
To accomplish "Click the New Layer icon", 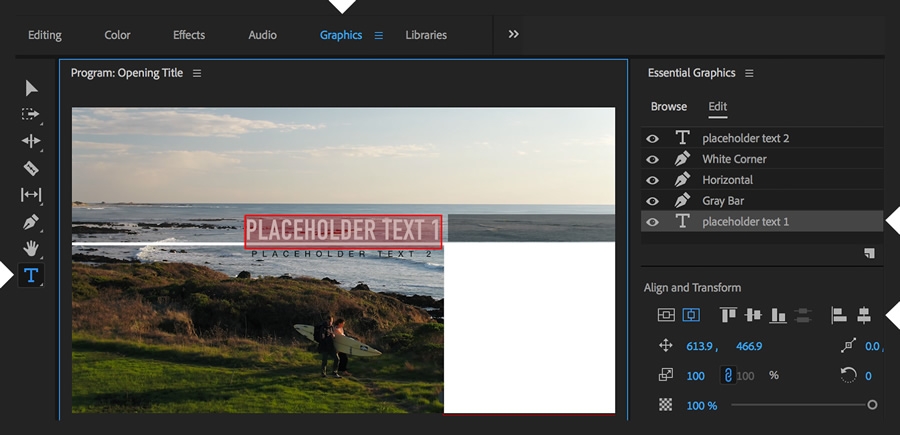I will [870, 253].
